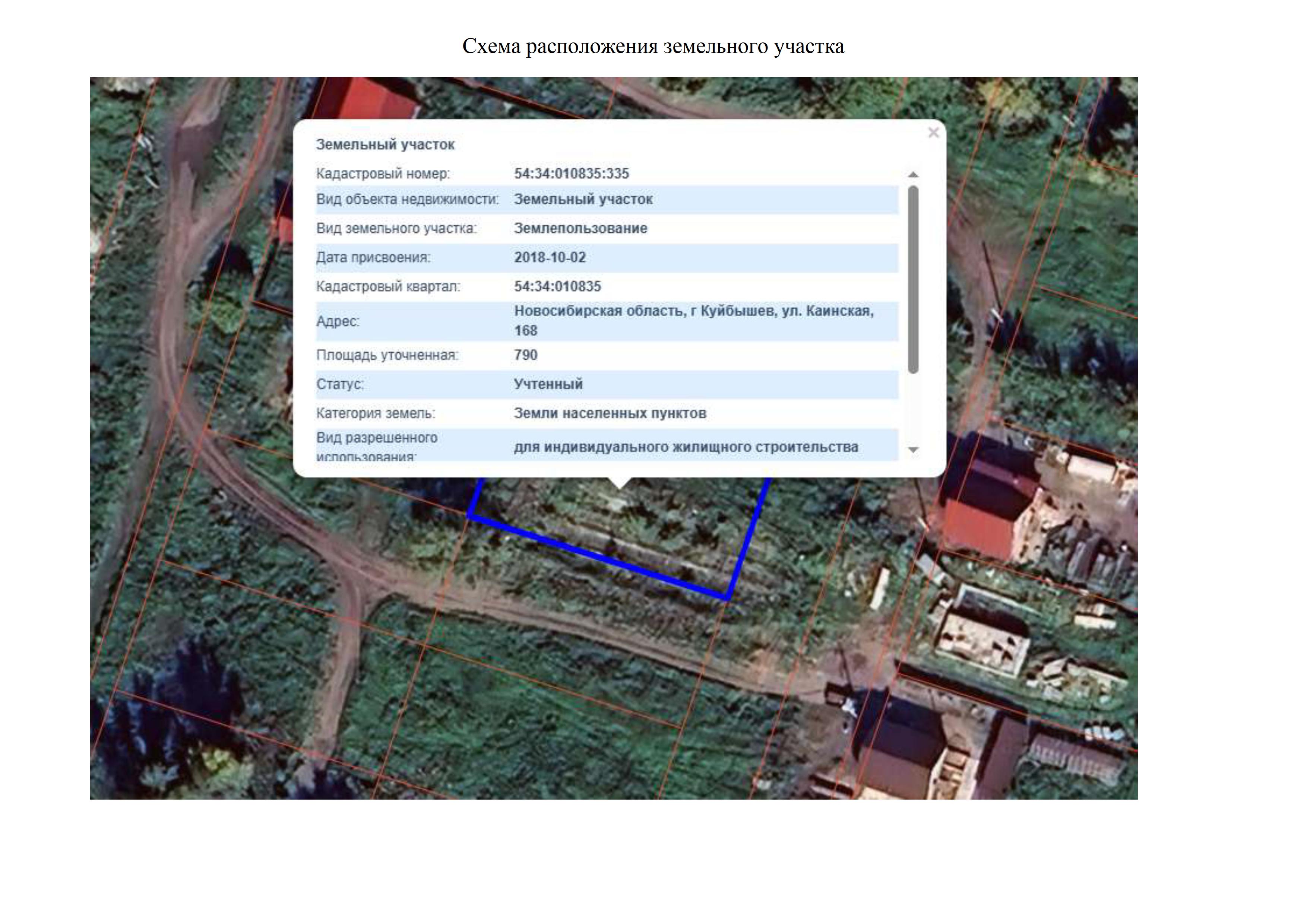Screen dimensions: 1307x924
Task: Click the page title Схема расположения земельного участка
Action: 653,46
